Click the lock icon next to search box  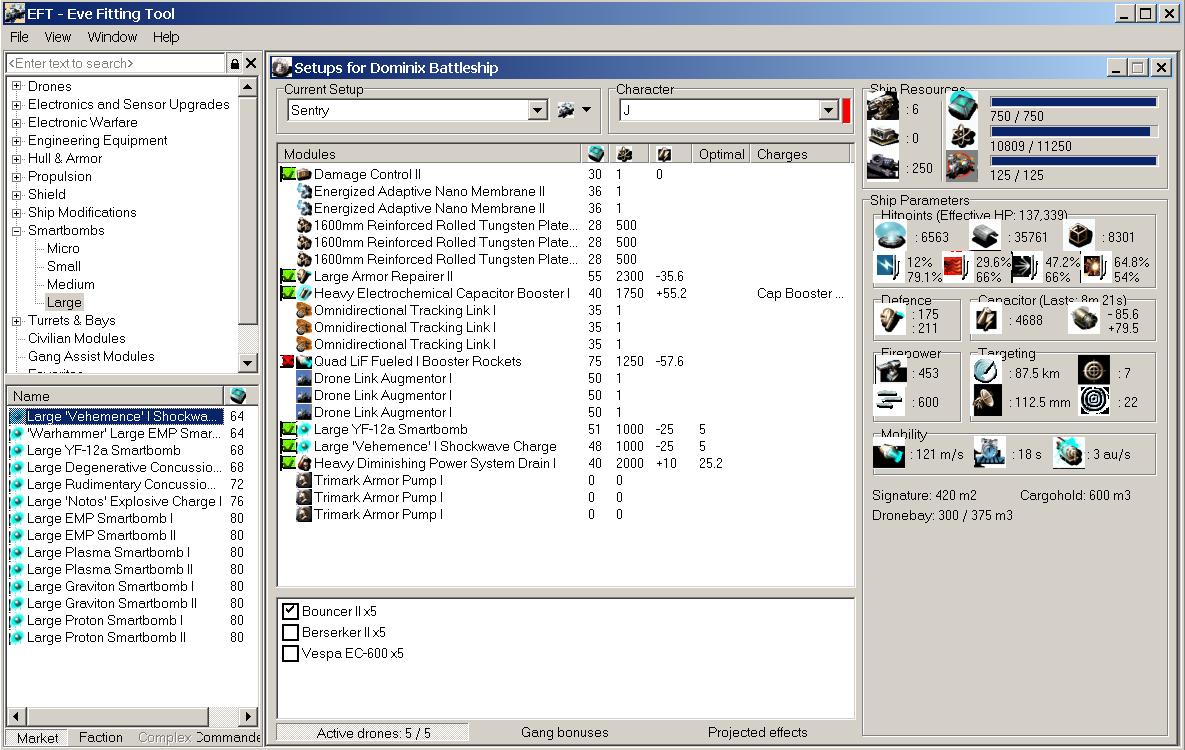[235, 64]
